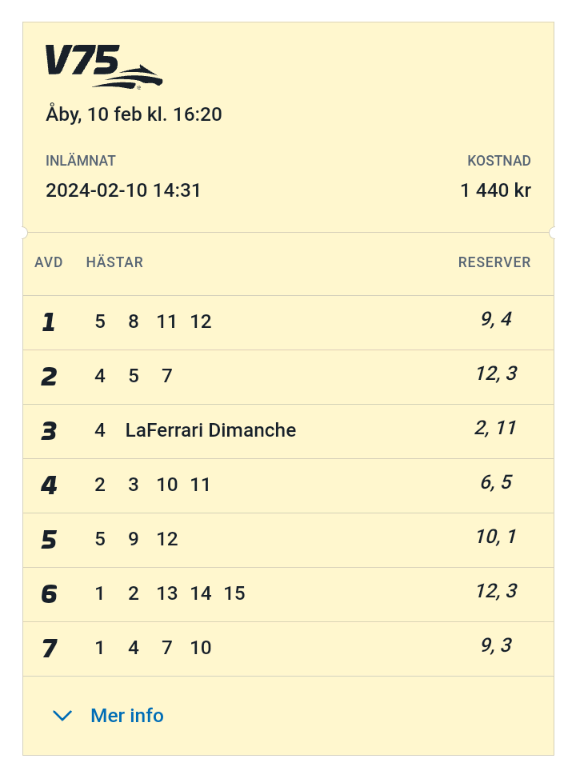The image size is (576, 772).
Task: Click reserves 9, 4 in race 1
Action: pyautogui.click(x=496, y=319)
